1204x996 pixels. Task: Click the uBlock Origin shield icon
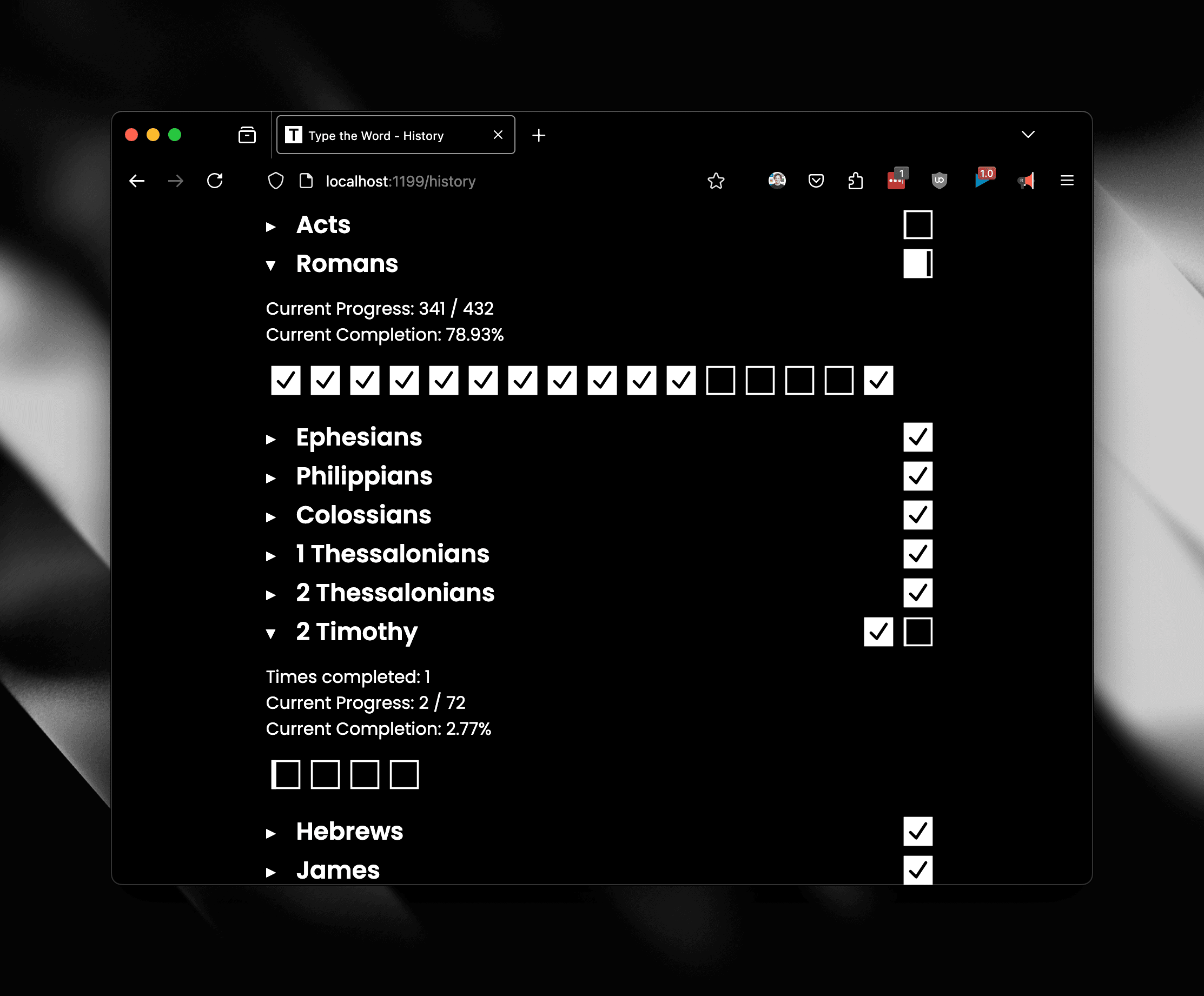point(937,181)
